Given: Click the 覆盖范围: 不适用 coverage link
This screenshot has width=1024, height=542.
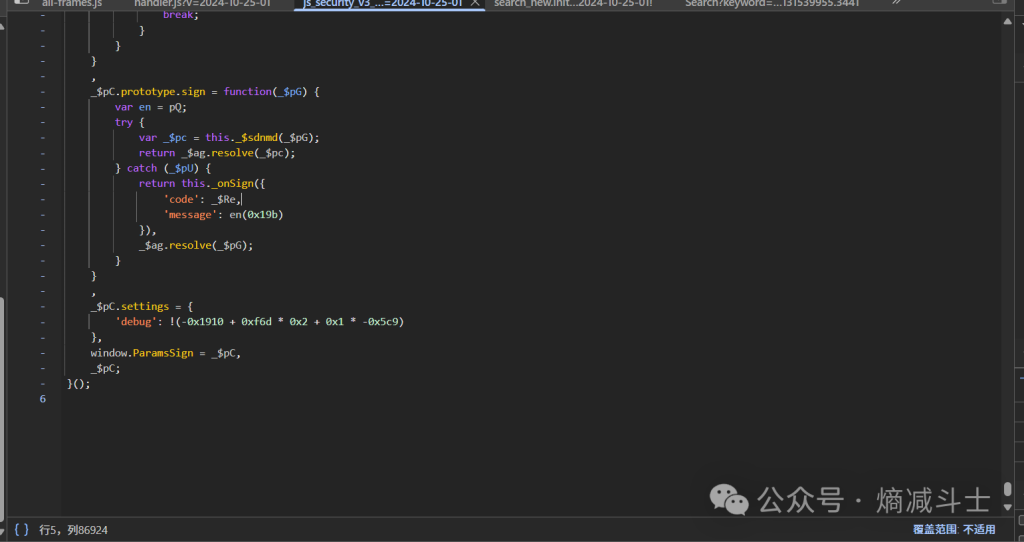Looking at the screenshot, I should tap(954, 529).
